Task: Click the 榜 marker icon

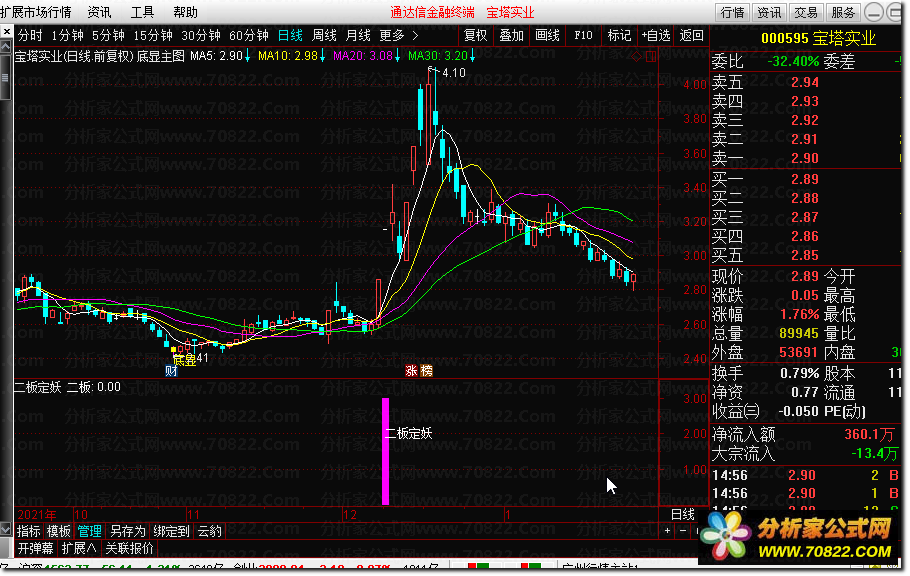Action: (427, 371)
